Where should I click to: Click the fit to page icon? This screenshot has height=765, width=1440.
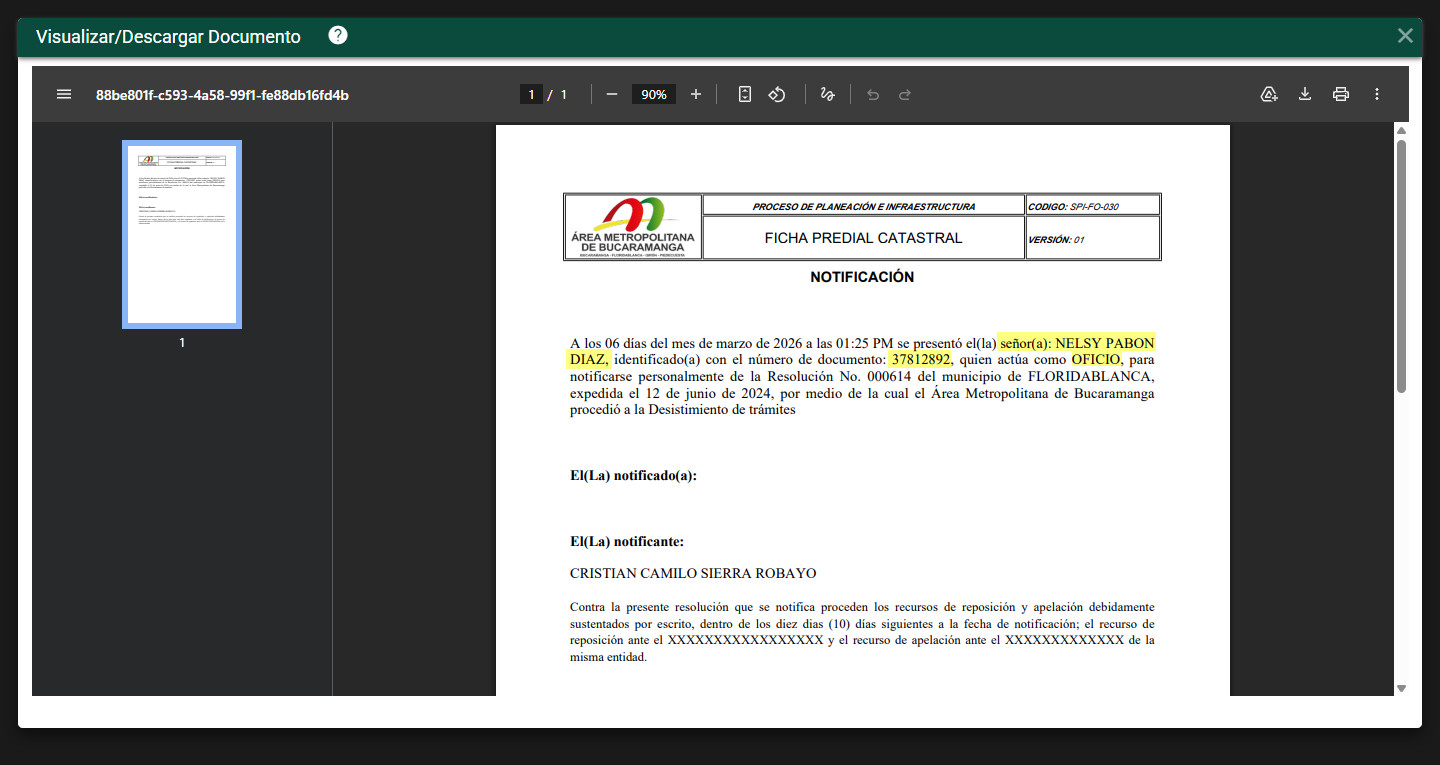(x=744, y=94)
